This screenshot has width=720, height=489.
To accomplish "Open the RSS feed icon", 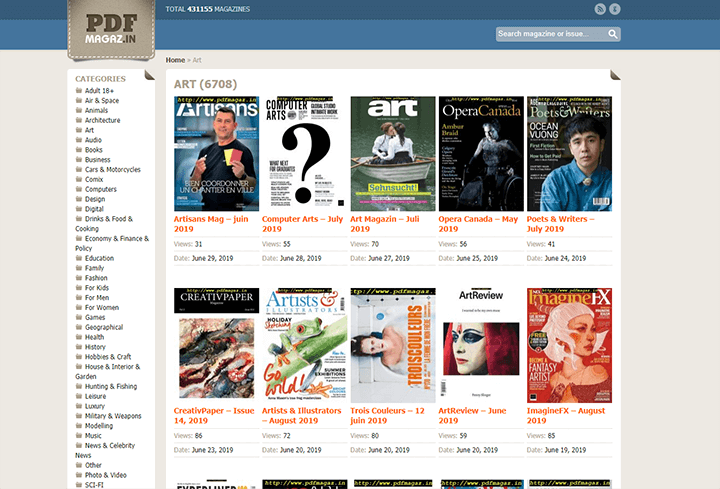I will click(600, 9).
